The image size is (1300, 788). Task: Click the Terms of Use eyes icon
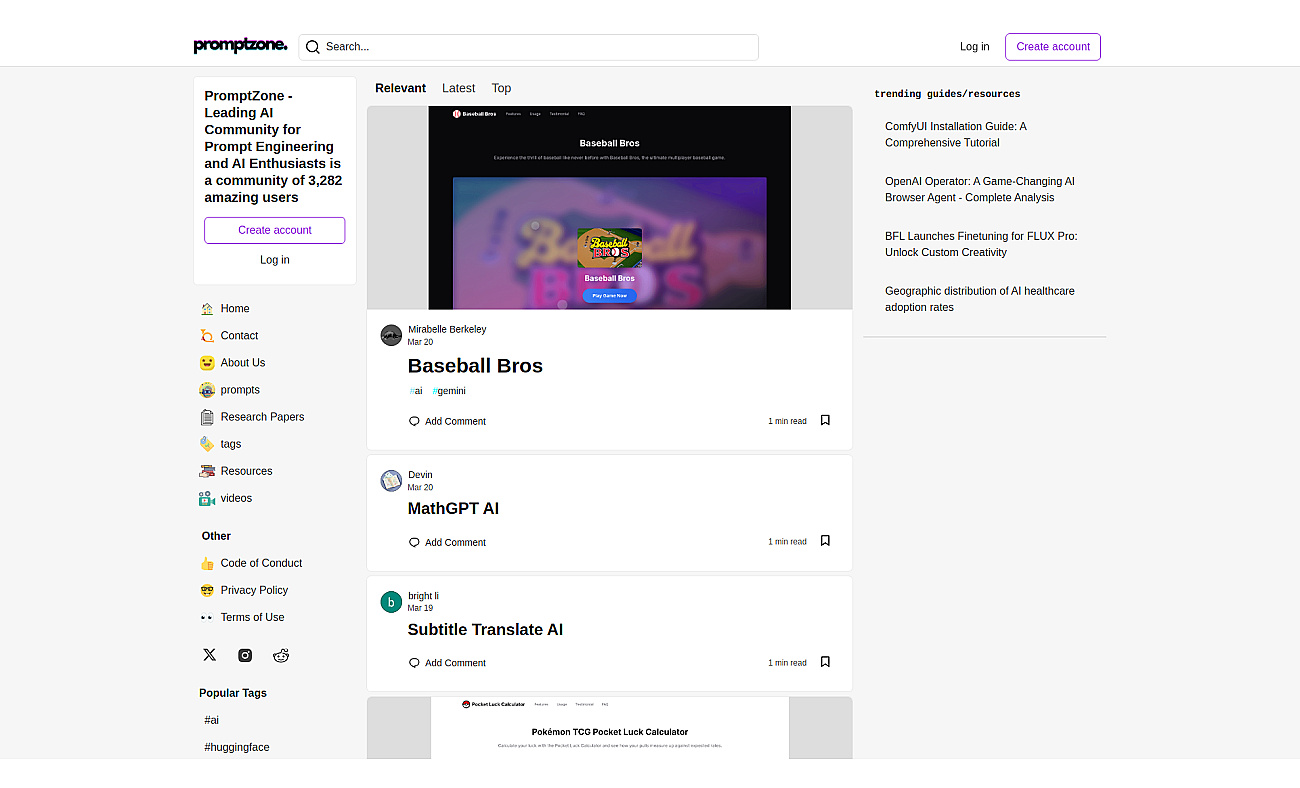pyautogui.click(x=207, y=618)
